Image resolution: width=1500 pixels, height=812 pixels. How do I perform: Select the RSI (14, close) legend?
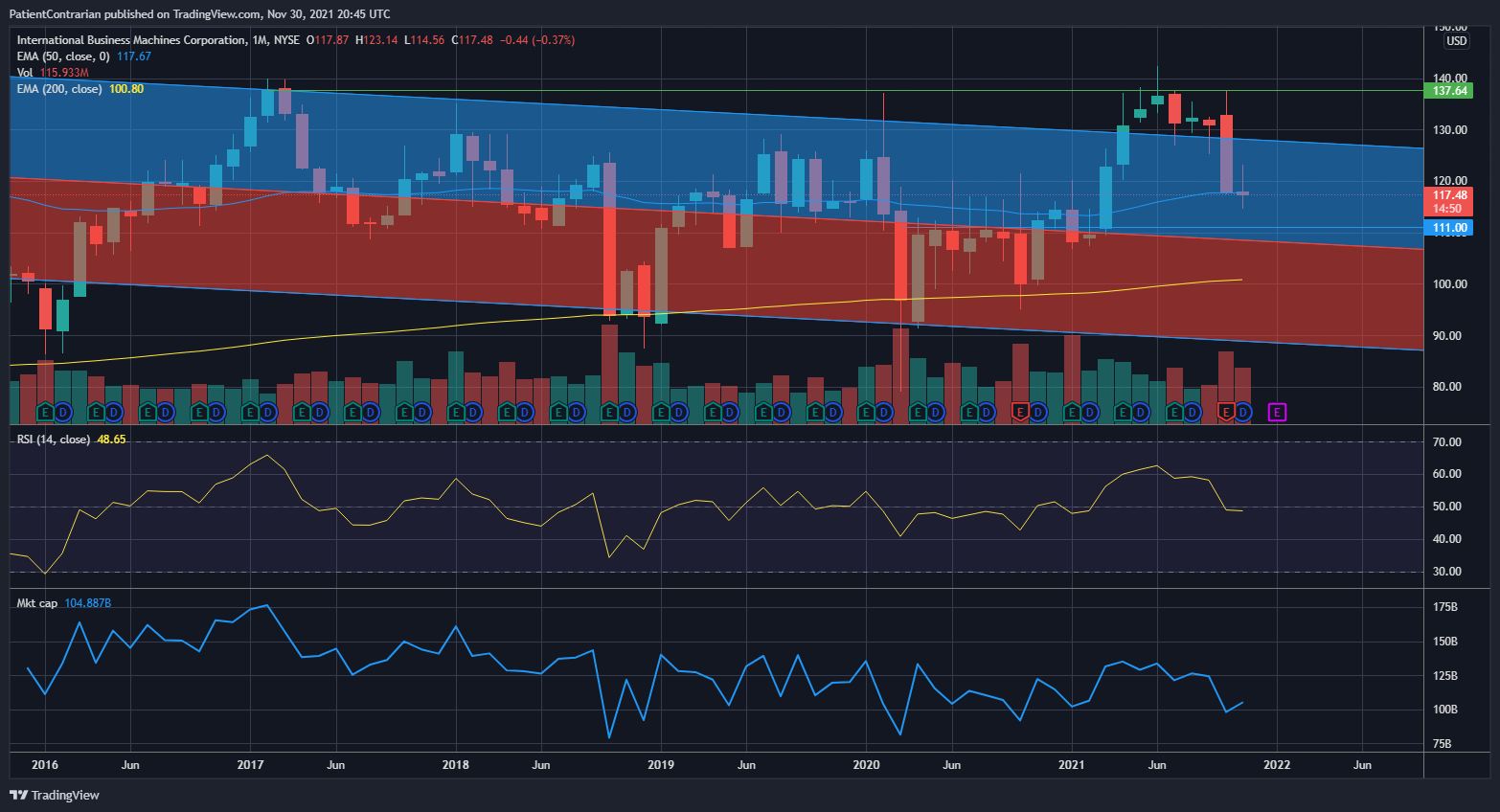tap(54, 440)
